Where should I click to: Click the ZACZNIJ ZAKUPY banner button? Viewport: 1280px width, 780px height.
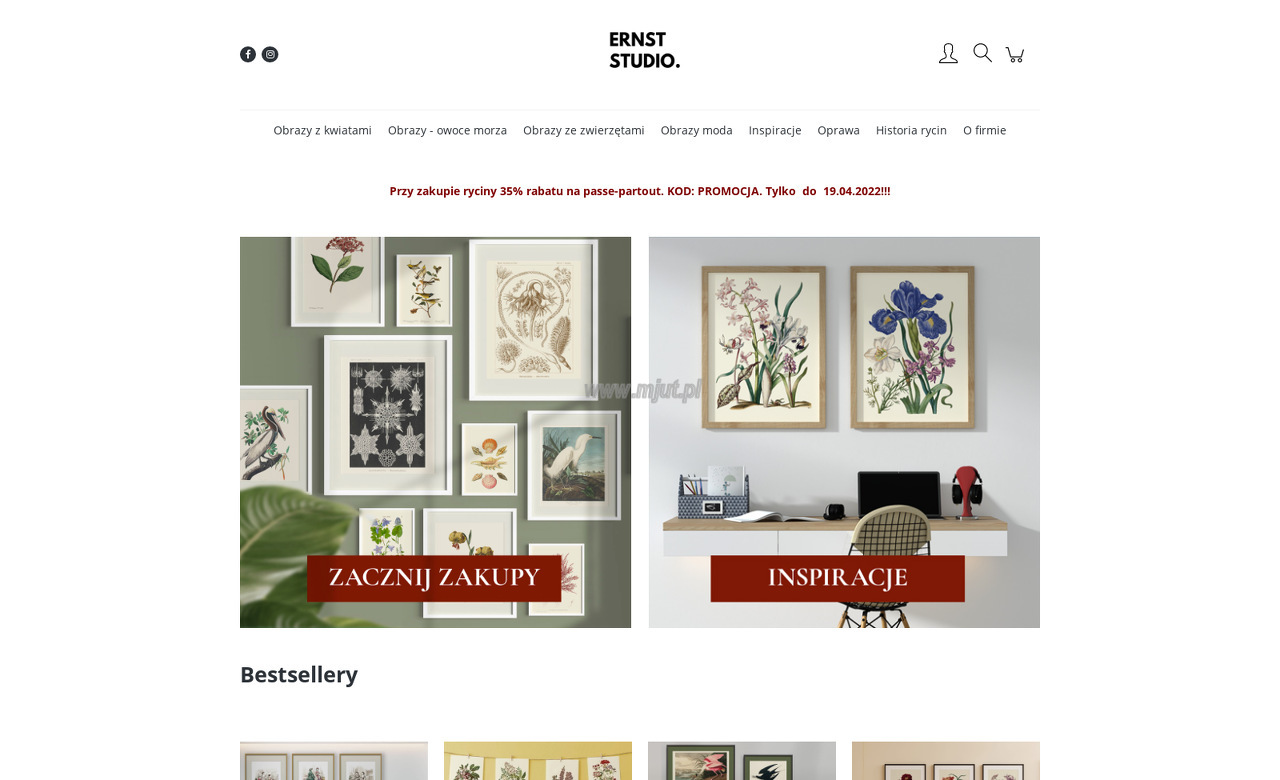click(434, 578)
